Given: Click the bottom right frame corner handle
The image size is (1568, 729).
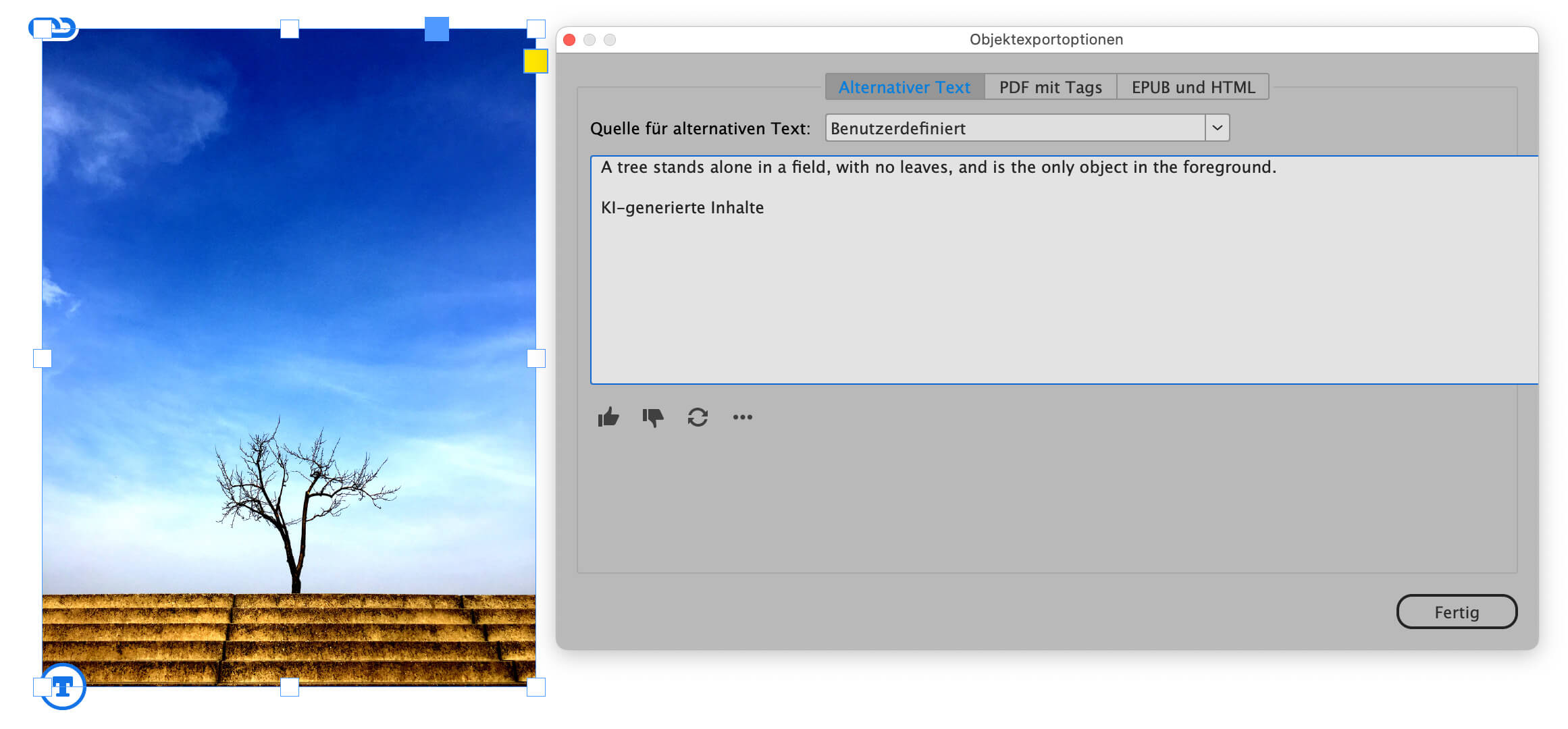Looking at the screenshot, I should [536, 687].
